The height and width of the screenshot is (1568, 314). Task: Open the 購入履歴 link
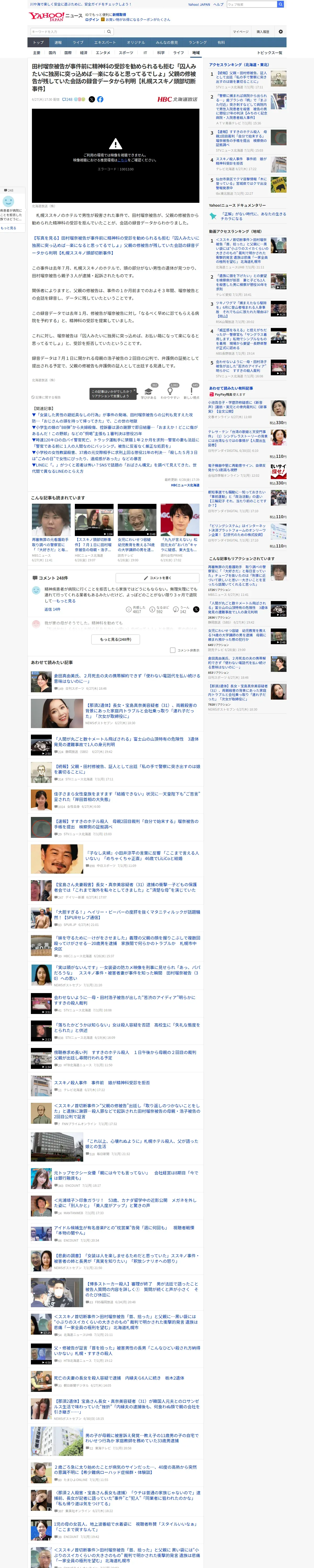[263, 32]
